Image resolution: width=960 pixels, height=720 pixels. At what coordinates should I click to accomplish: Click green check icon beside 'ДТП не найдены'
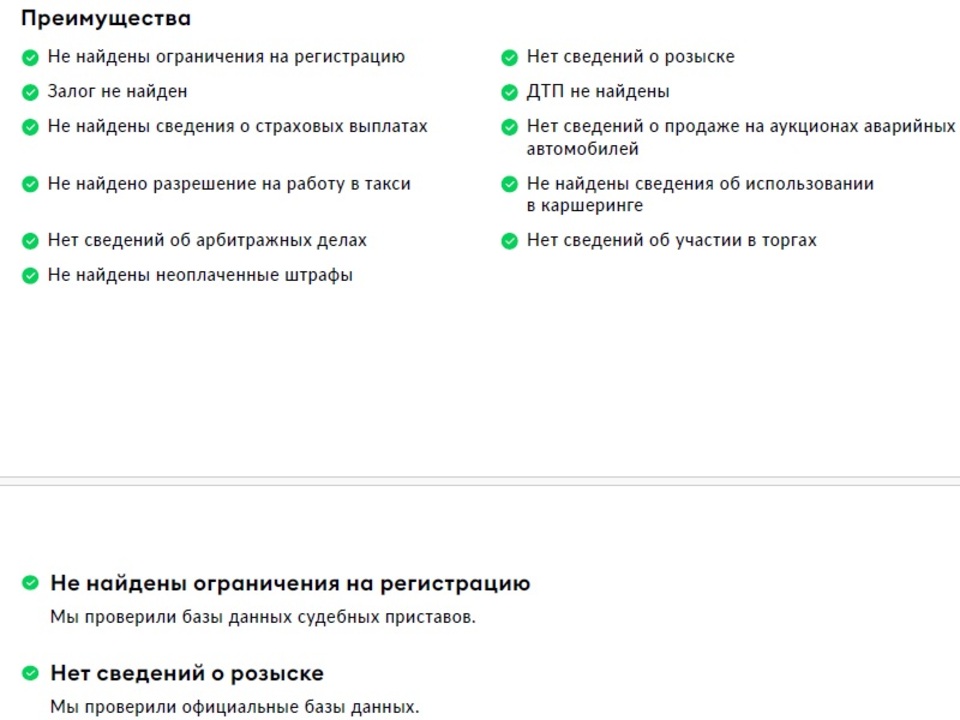pos(509,92)
